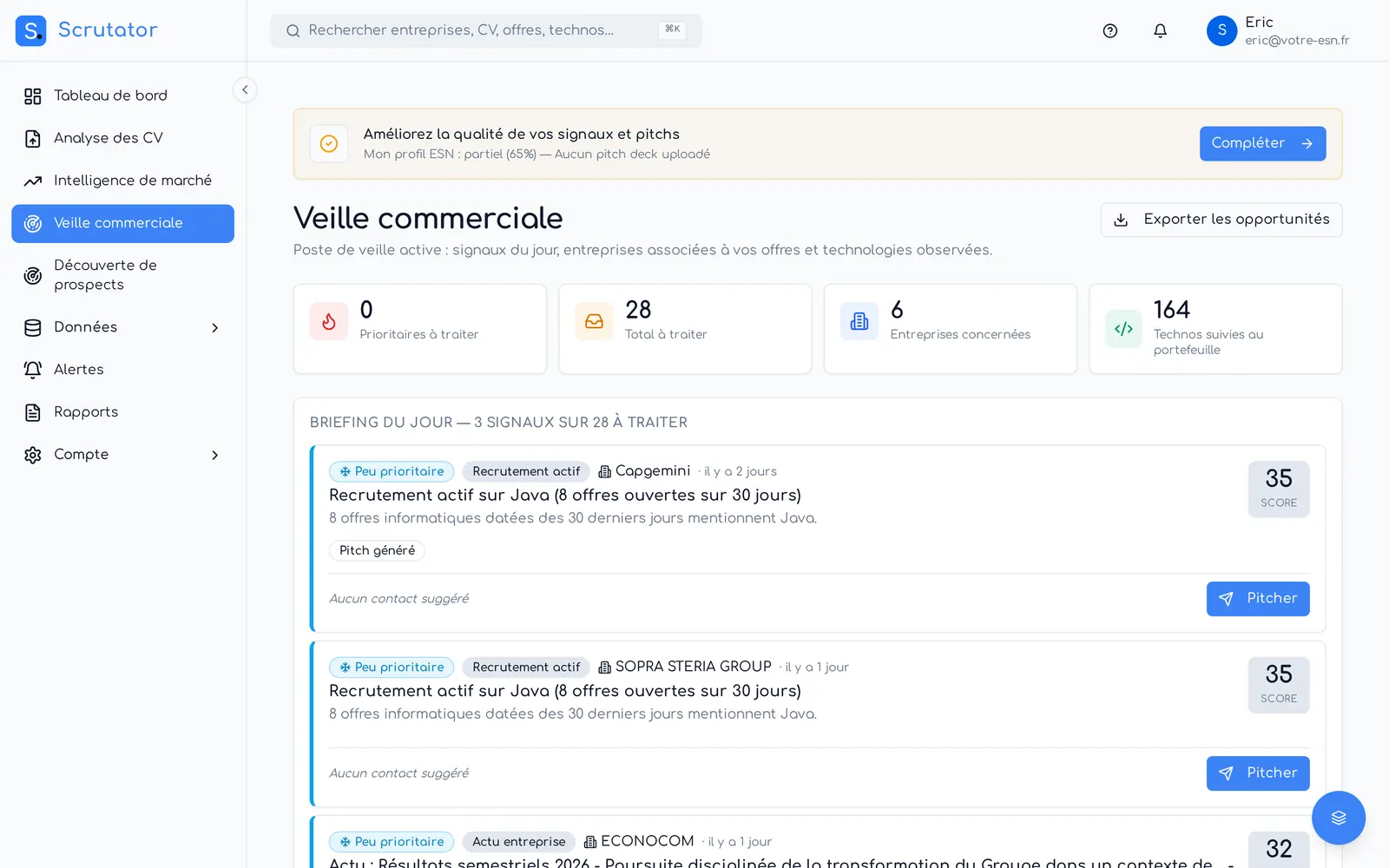Click the Données database icon

click(33, 328)
